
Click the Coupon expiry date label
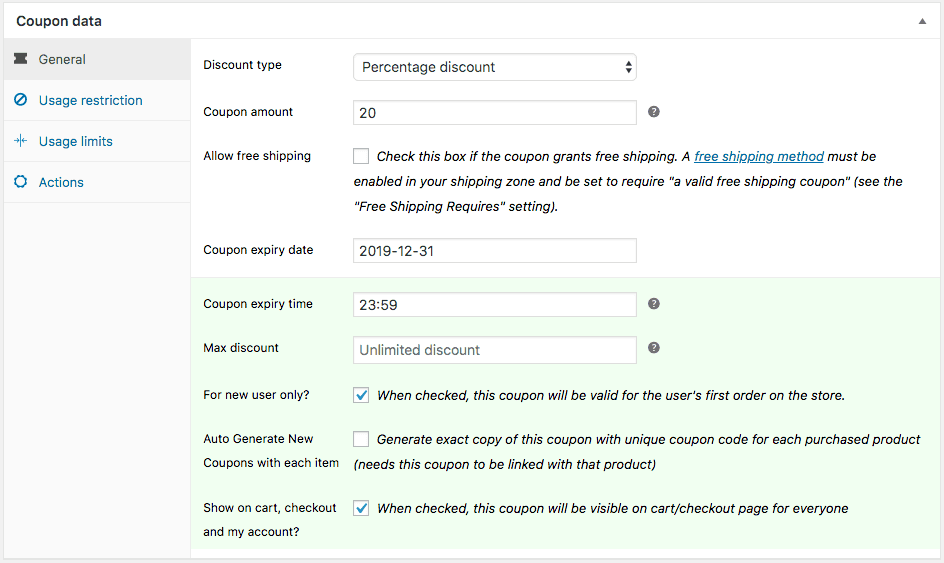258,250
